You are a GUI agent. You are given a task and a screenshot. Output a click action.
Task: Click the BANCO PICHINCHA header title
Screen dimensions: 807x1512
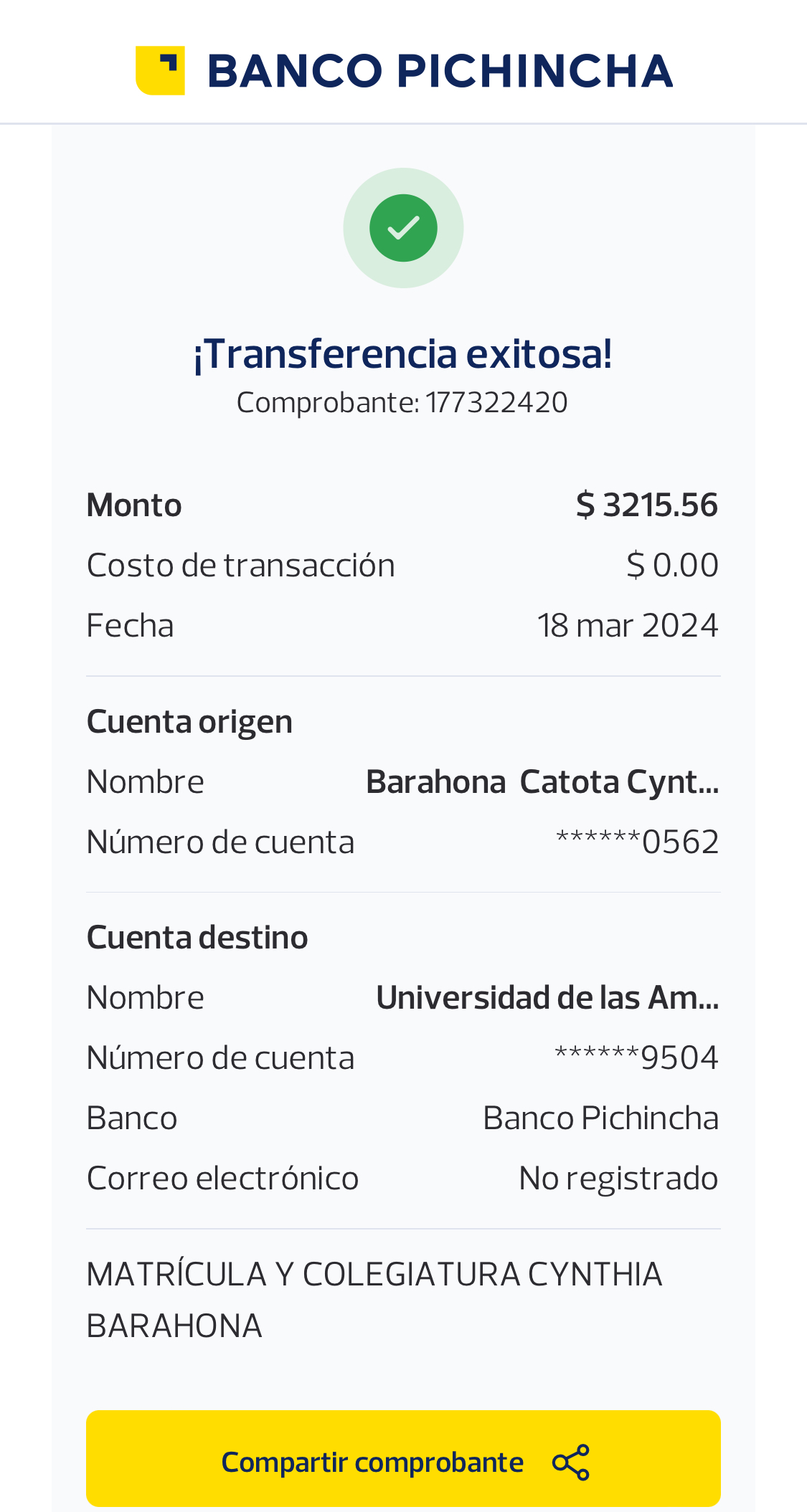pyautogui.click(x=440, y=71)
